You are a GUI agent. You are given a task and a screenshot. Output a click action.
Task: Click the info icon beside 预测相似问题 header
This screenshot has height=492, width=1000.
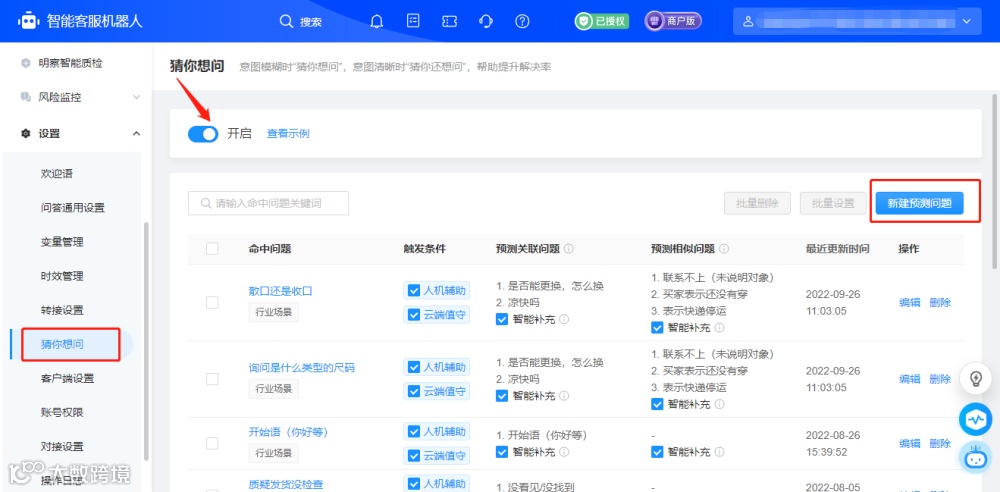click(x=724, y=249)
